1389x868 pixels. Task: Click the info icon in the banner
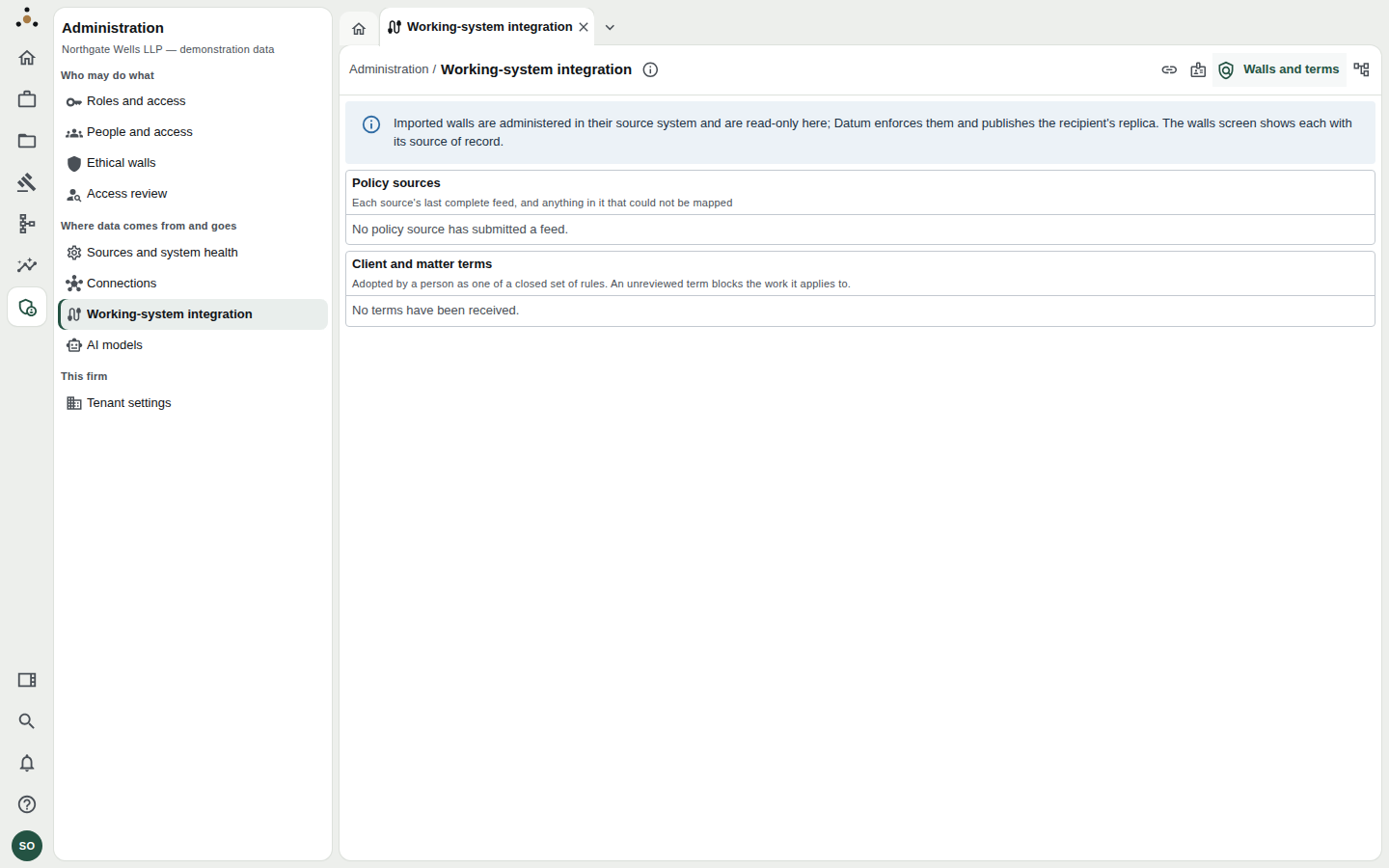[x=371, y=124]
